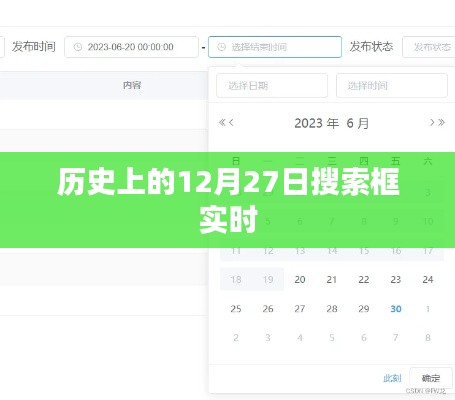
Task: Open the 选择结束时间 end time picker
Action: [275, 47]
